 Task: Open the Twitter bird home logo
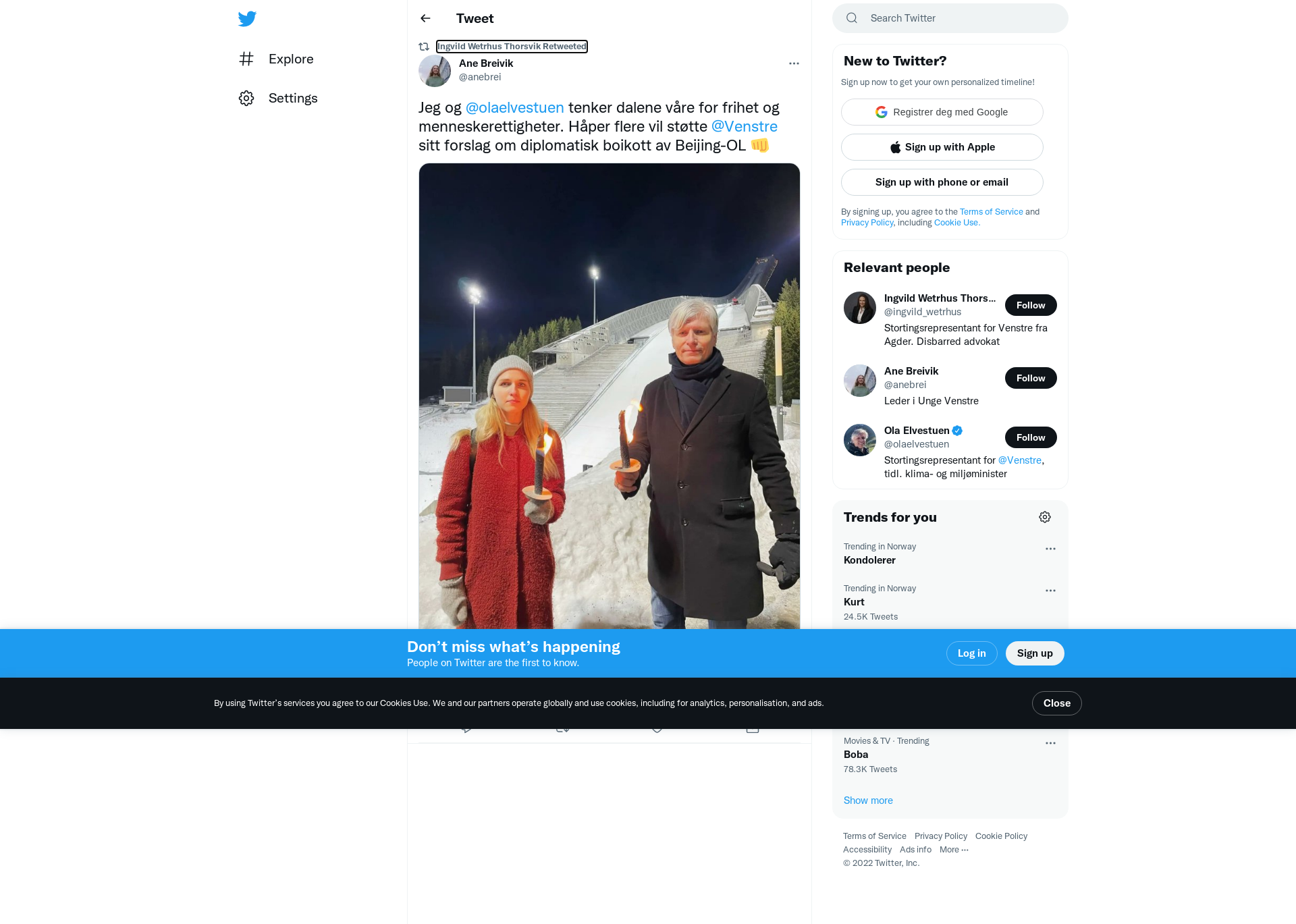247,18
